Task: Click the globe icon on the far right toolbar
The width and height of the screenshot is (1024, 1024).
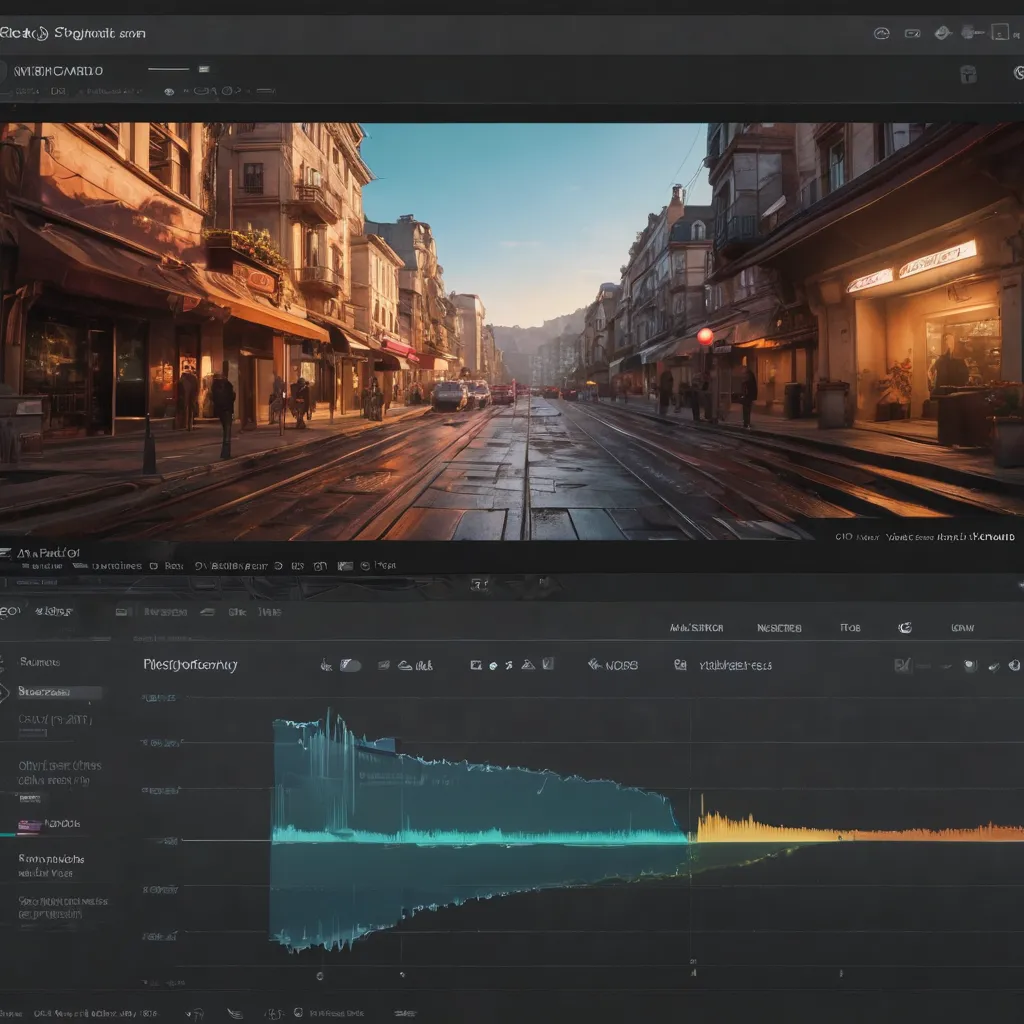Action: [x=1013, y=663]
